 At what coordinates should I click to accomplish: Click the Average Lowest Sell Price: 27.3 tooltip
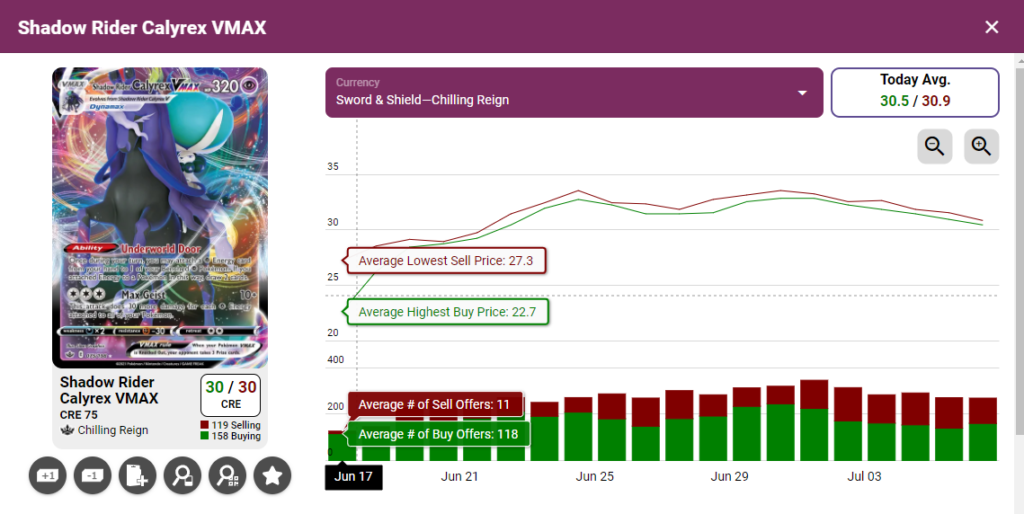click(x=446, y=261)
